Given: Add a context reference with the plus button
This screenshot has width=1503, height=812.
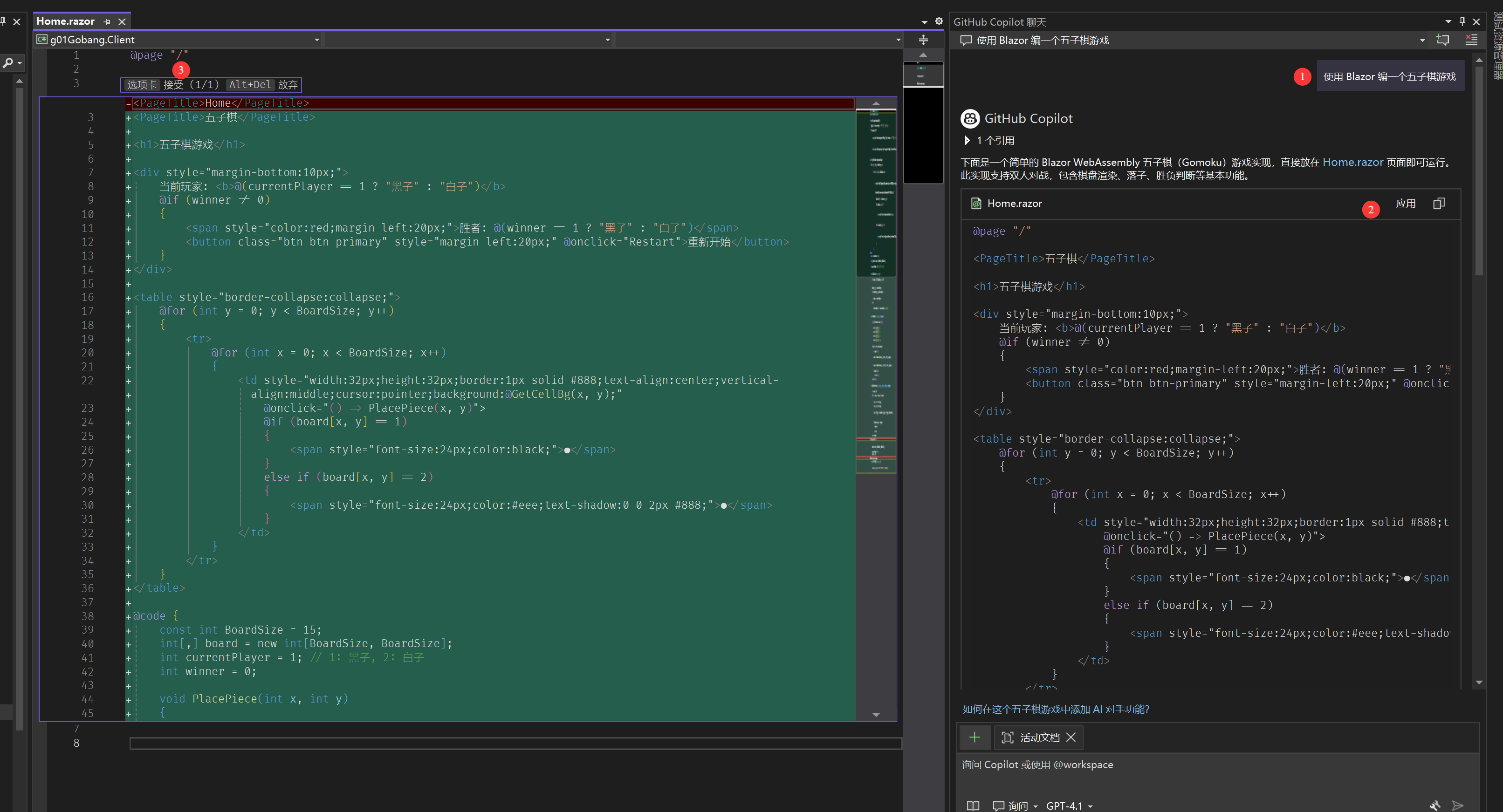Looking at the screenshot, I should tap(975, 737).
